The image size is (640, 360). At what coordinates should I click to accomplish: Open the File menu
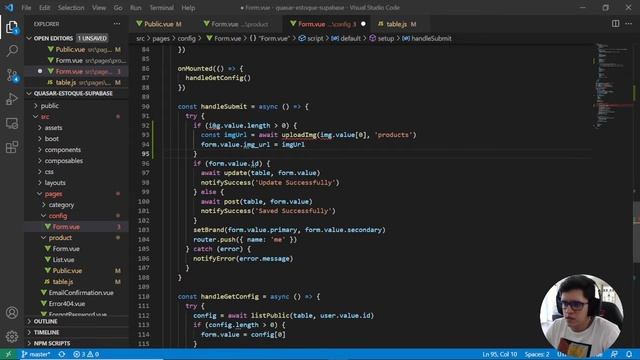(x=26, y=8)
